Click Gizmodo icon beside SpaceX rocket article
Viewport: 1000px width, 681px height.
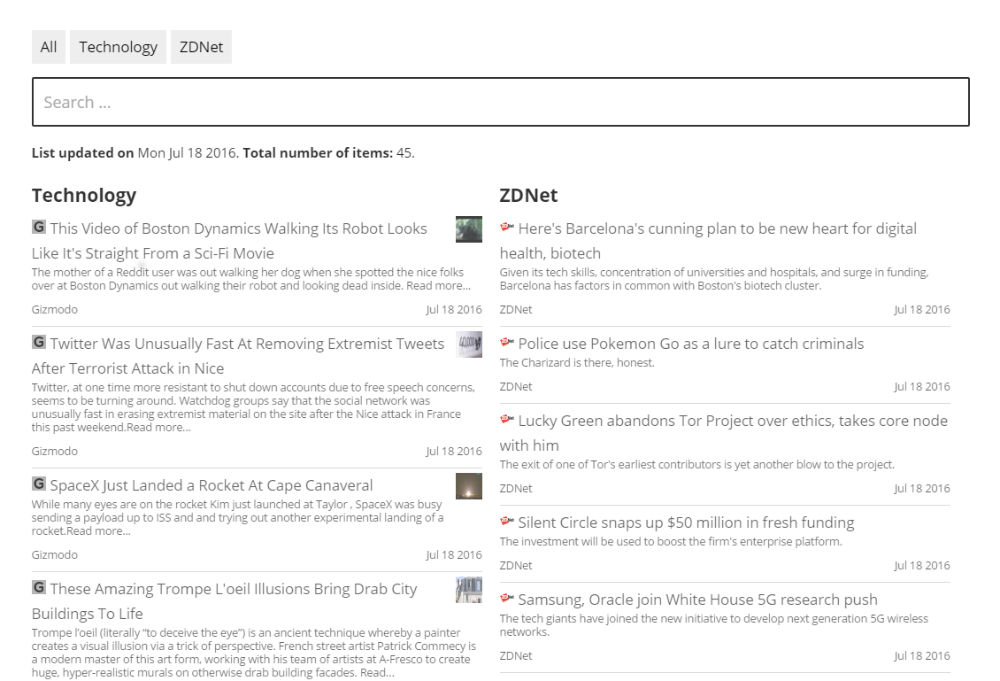pyautogui.click(x=39, y=483)
